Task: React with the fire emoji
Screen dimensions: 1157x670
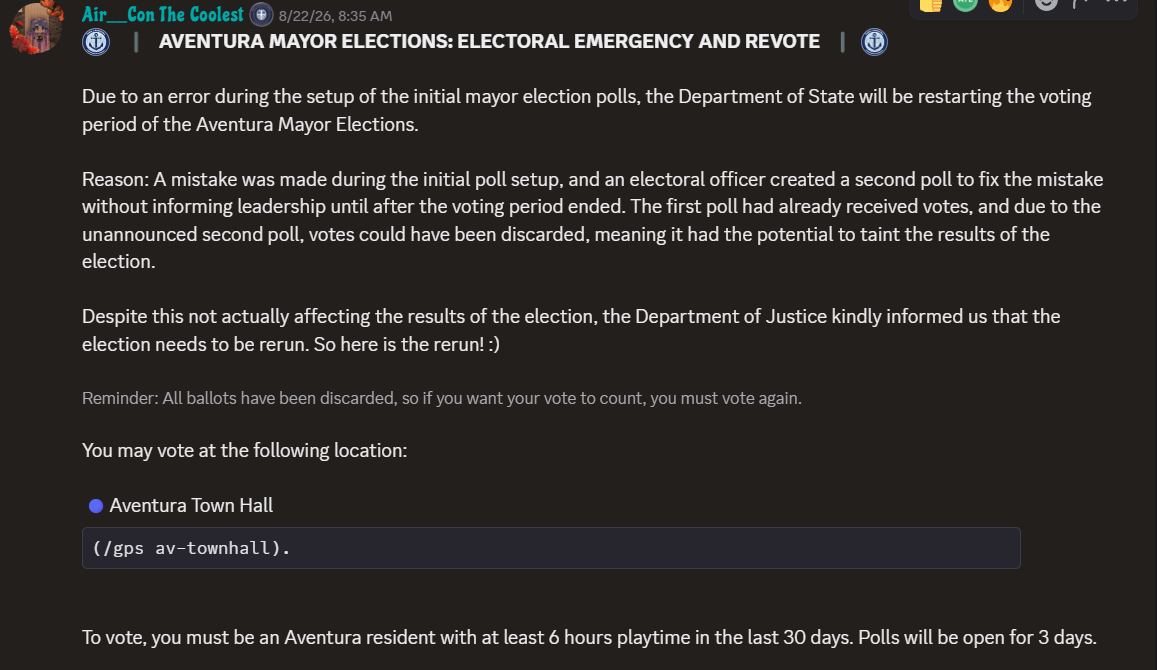Action: [1001, 4]
